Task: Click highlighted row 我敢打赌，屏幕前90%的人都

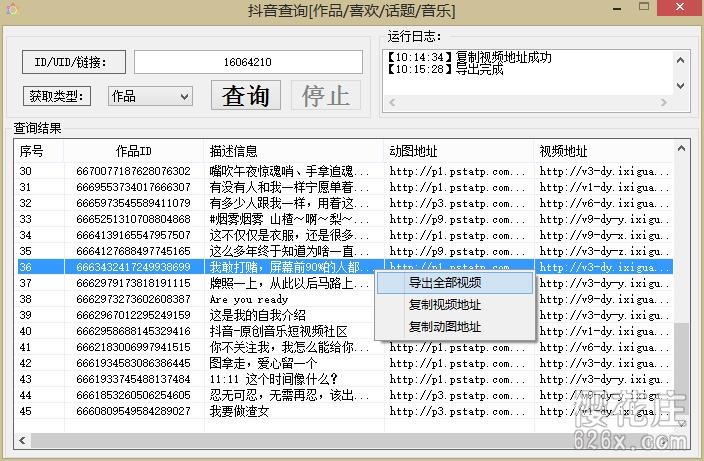Action: (345, 267)
